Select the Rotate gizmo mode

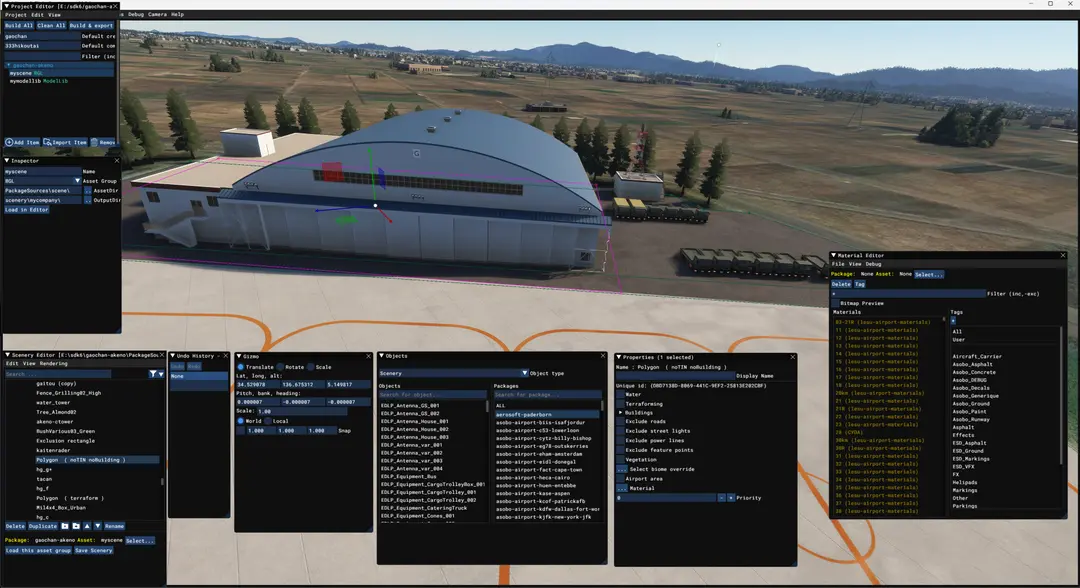point(280,367)
